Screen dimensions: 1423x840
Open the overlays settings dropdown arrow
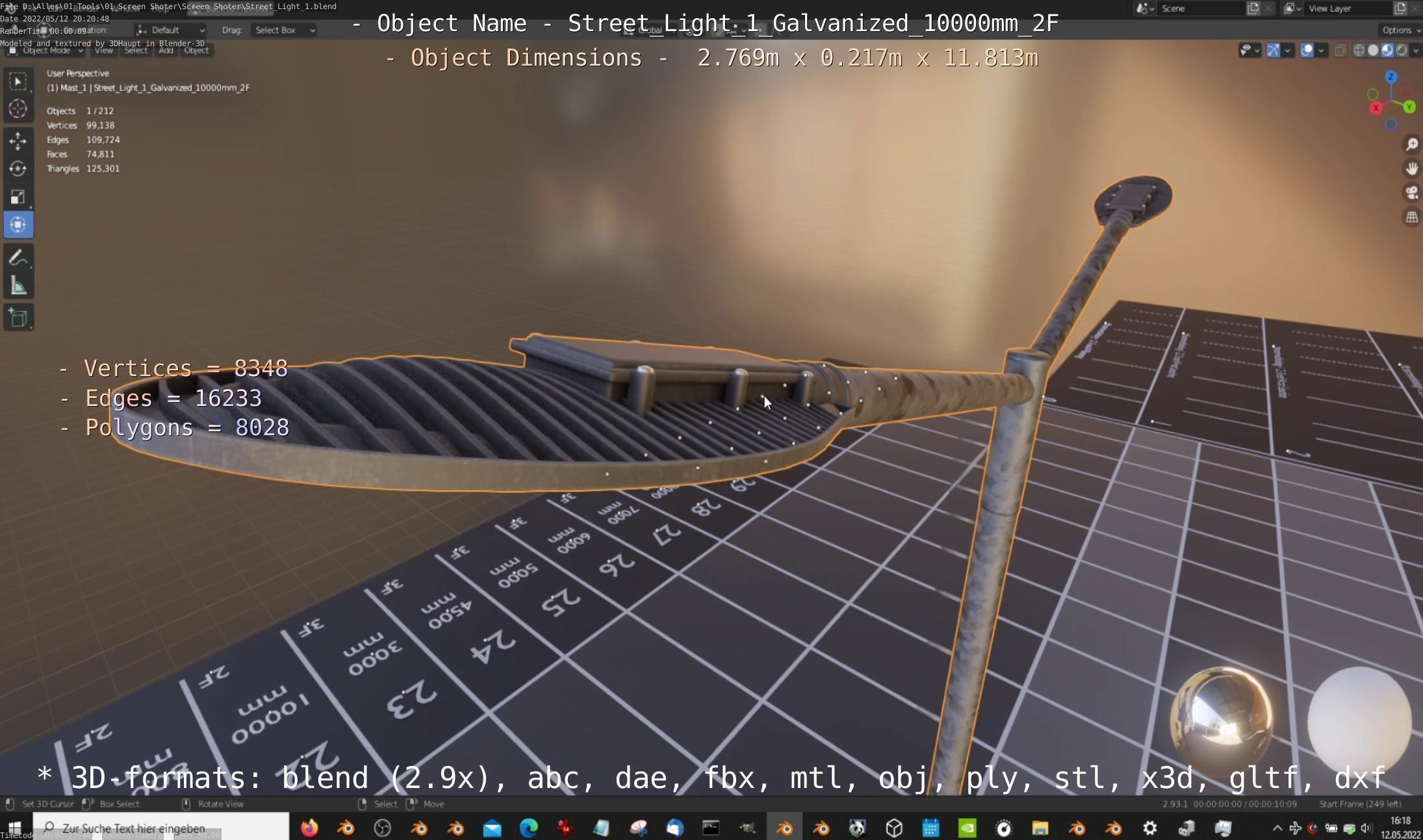[x=1321, y=50]
